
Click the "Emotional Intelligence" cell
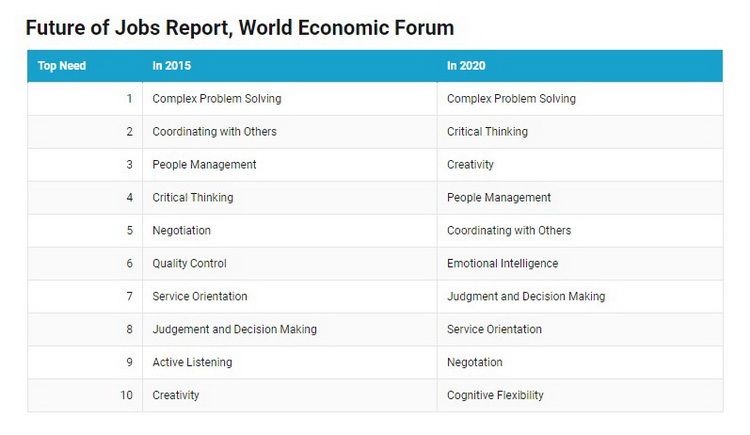pyautogui.click(x=502, y=264)
